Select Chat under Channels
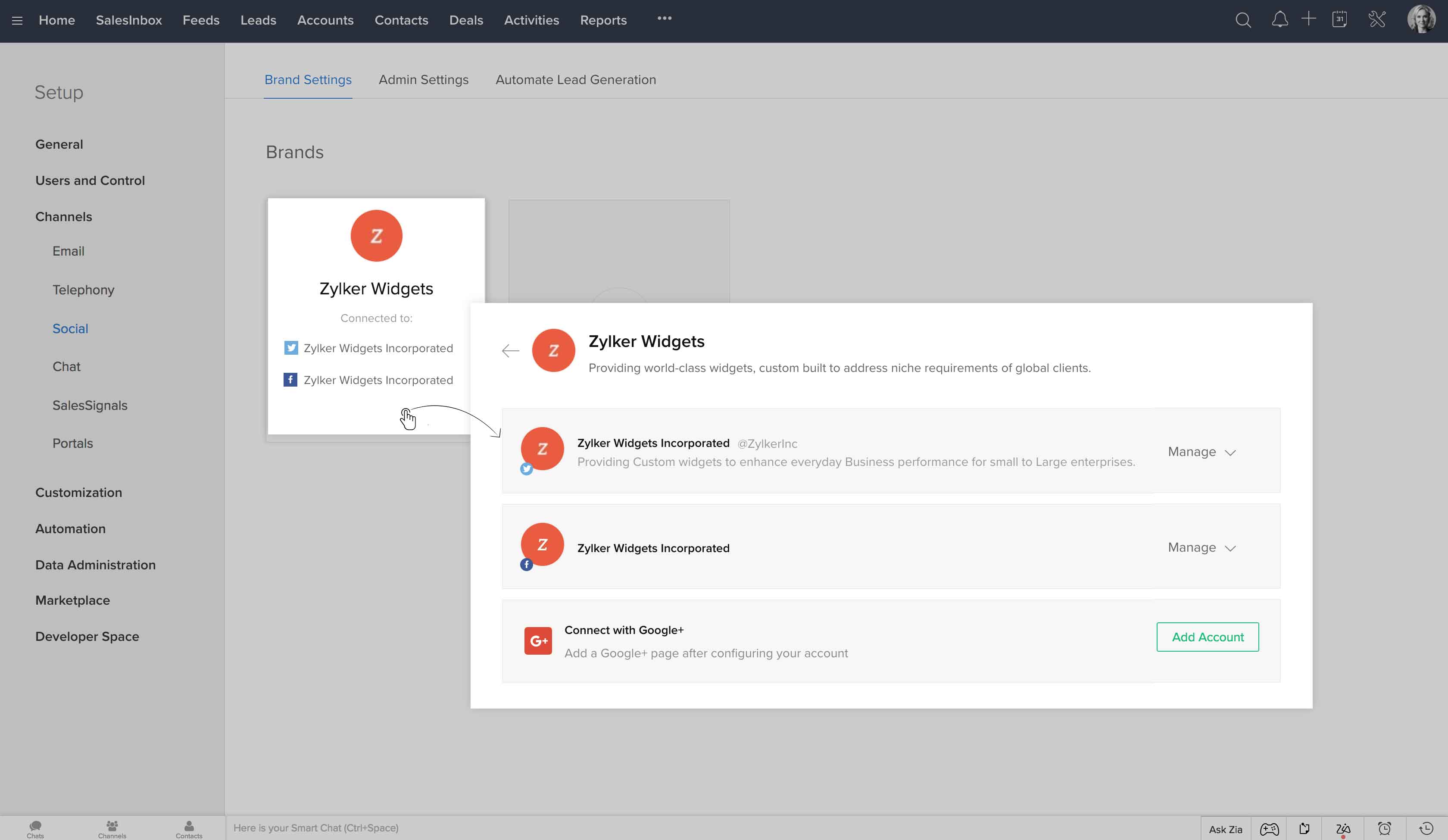 click(x=67, y=367)
